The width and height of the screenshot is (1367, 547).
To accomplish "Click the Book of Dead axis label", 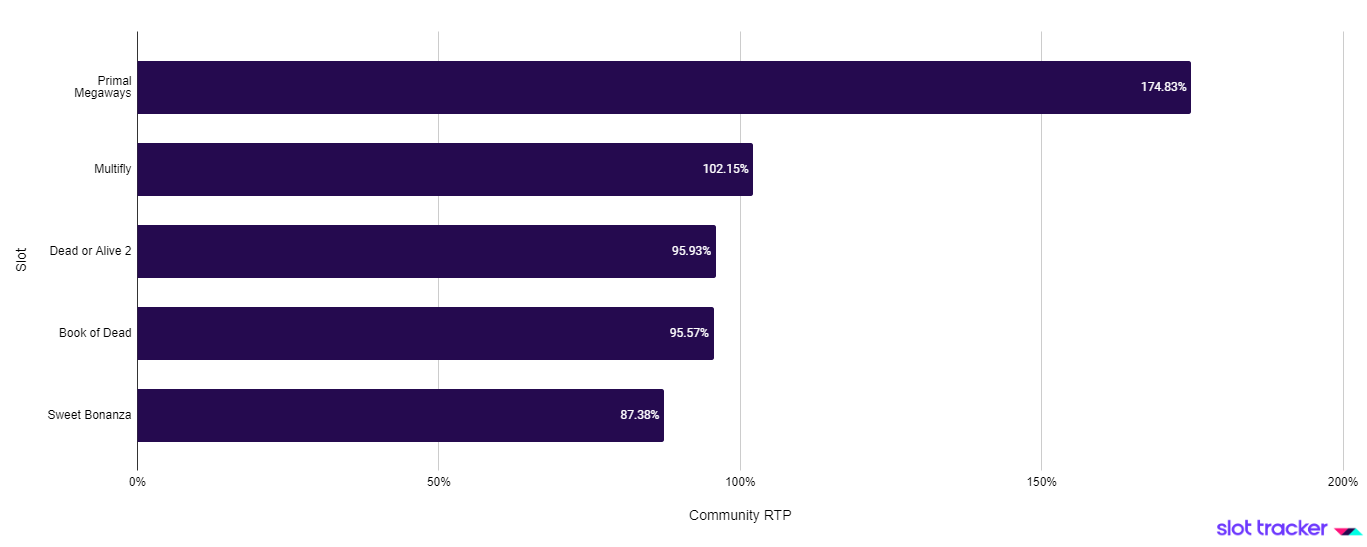I will [95, 333].
